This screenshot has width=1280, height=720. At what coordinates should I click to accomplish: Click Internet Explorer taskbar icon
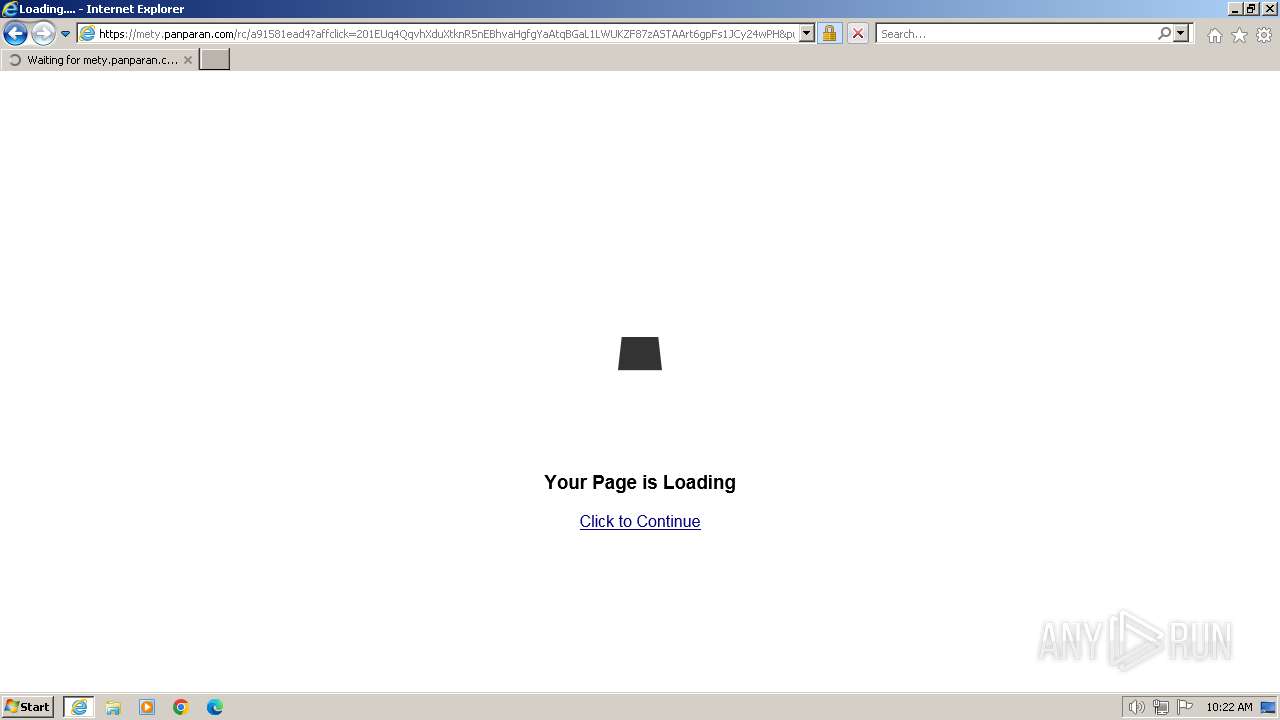tap(79, 707)
